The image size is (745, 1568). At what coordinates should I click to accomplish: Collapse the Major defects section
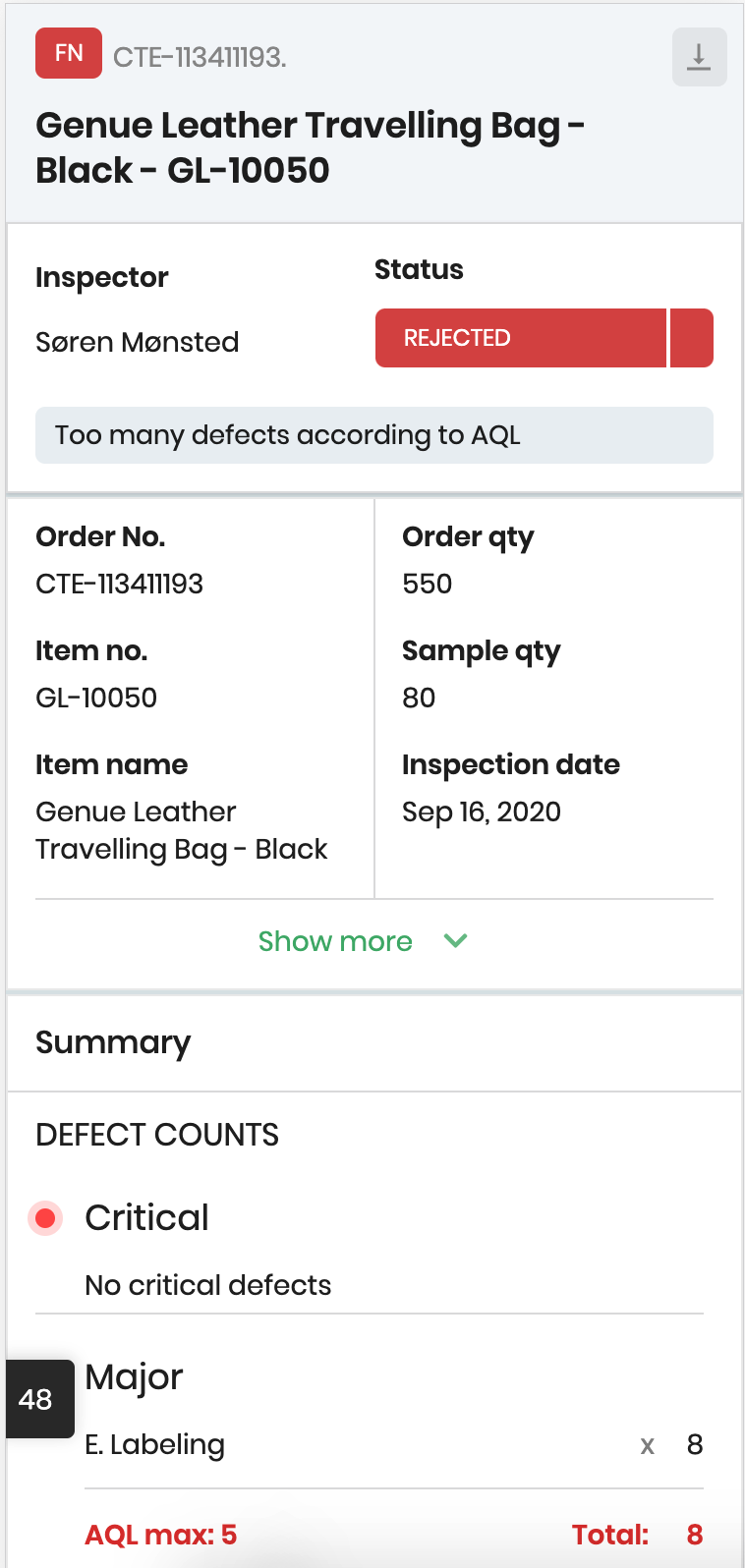click(x=132, y=1376)
